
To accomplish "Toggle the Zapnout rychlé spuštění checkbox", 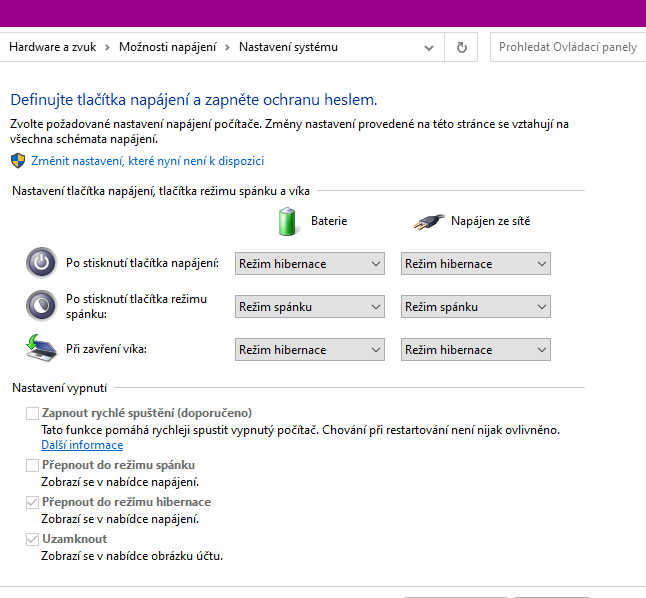I will (32, 413).
